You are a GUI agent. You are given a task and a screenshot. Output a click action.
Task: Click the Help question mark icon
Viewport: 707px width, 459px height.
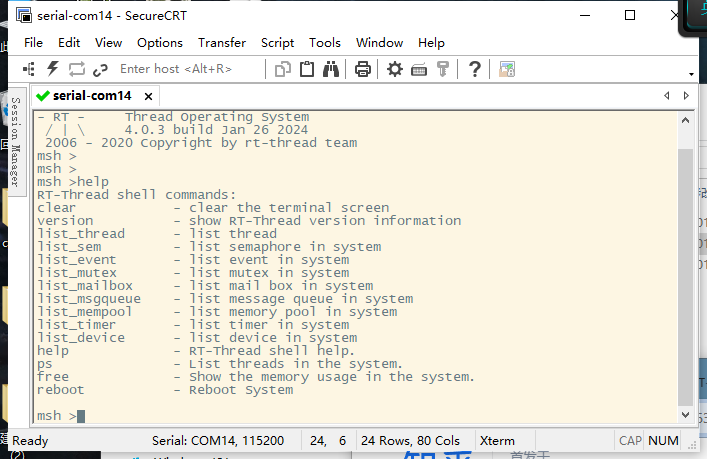[474, 69]
